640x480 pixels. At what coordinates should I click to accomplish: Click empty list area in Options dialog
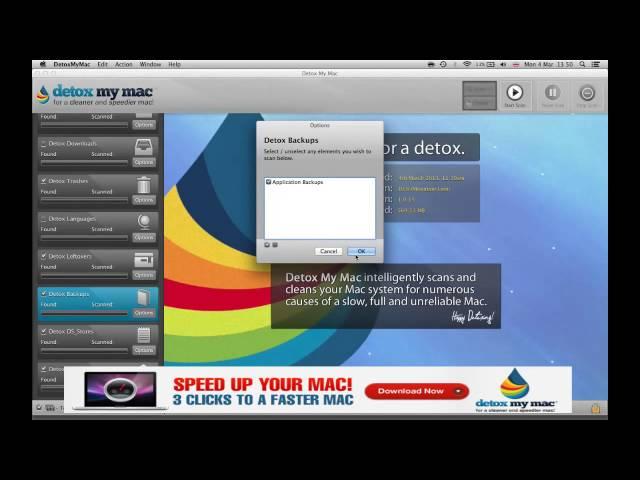click(x=320, y=214)
